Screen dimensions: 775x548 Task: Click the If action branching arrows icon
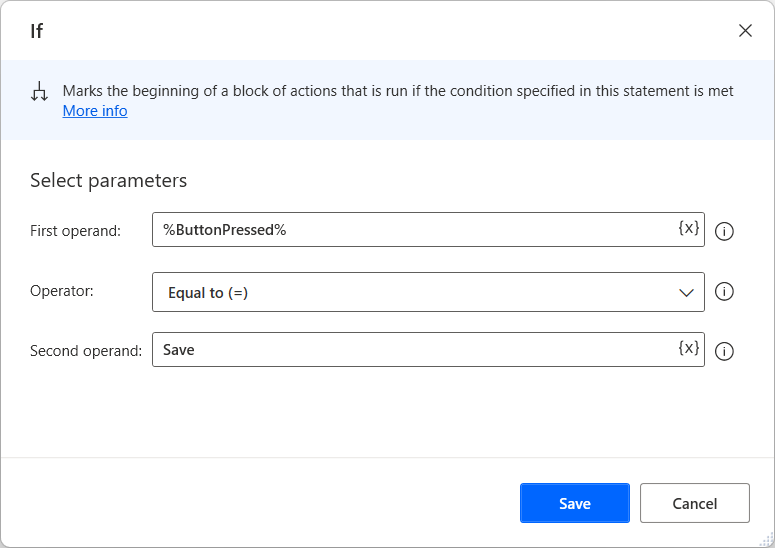coord(39,92)
